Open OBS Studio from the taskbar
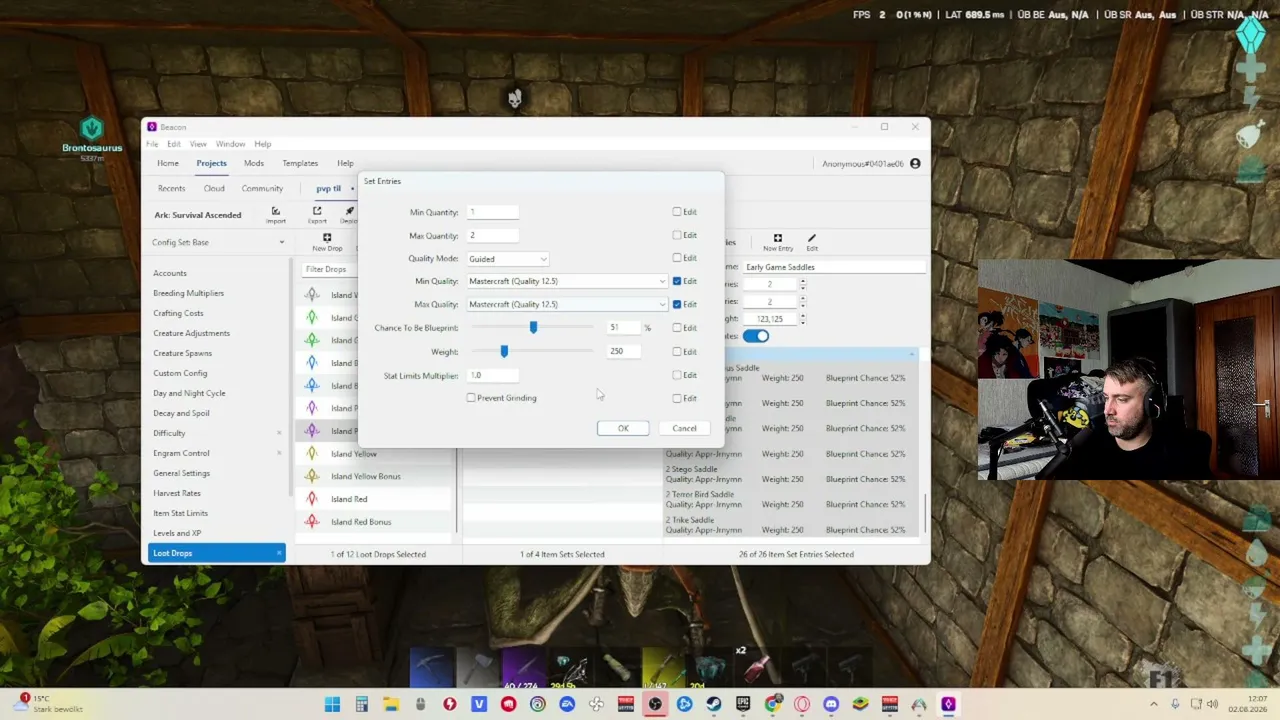Image resolution: width=1280 pixels, height=720 pixels. pyautogui.click(x=655, y=704)
